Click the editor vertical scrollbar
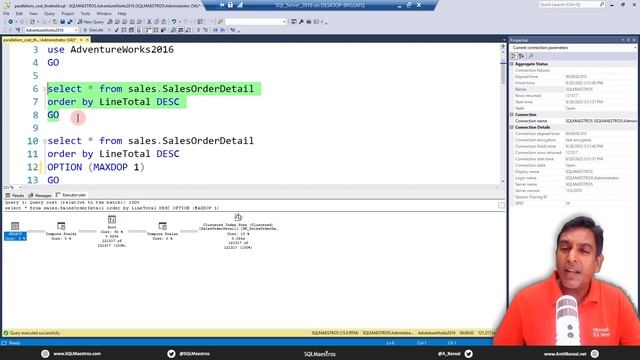This screenshot has height=360, width=640. pyautogui.click(x=503, y=114)
